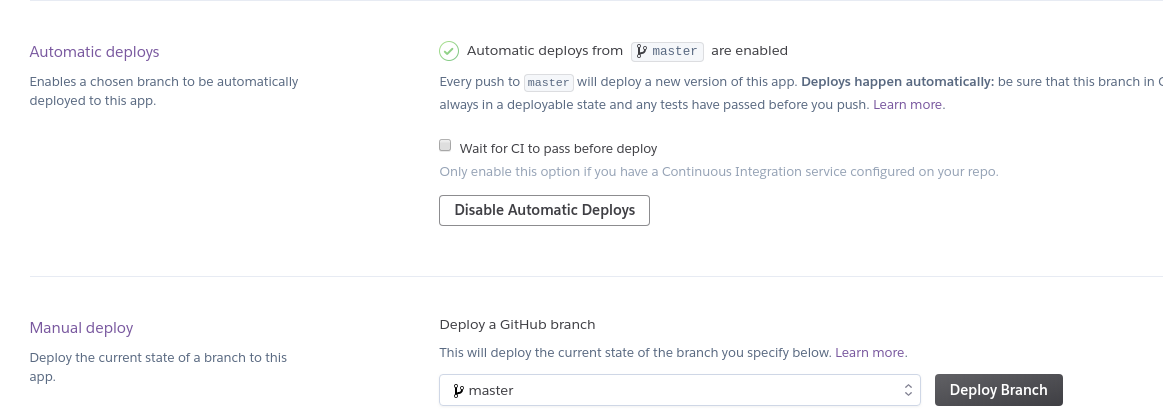Click 'are enabled' status text

pos(749,51)
